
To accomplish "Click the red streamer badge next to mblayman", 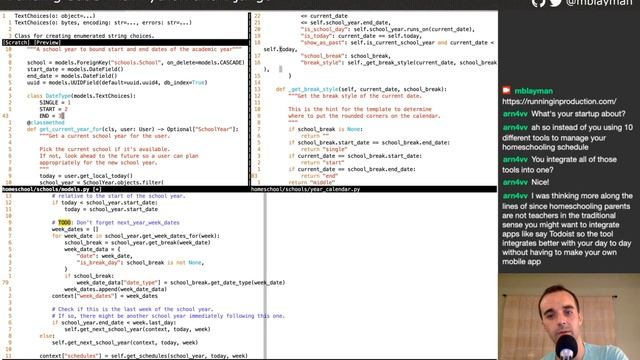I will (x=507, y=91).
